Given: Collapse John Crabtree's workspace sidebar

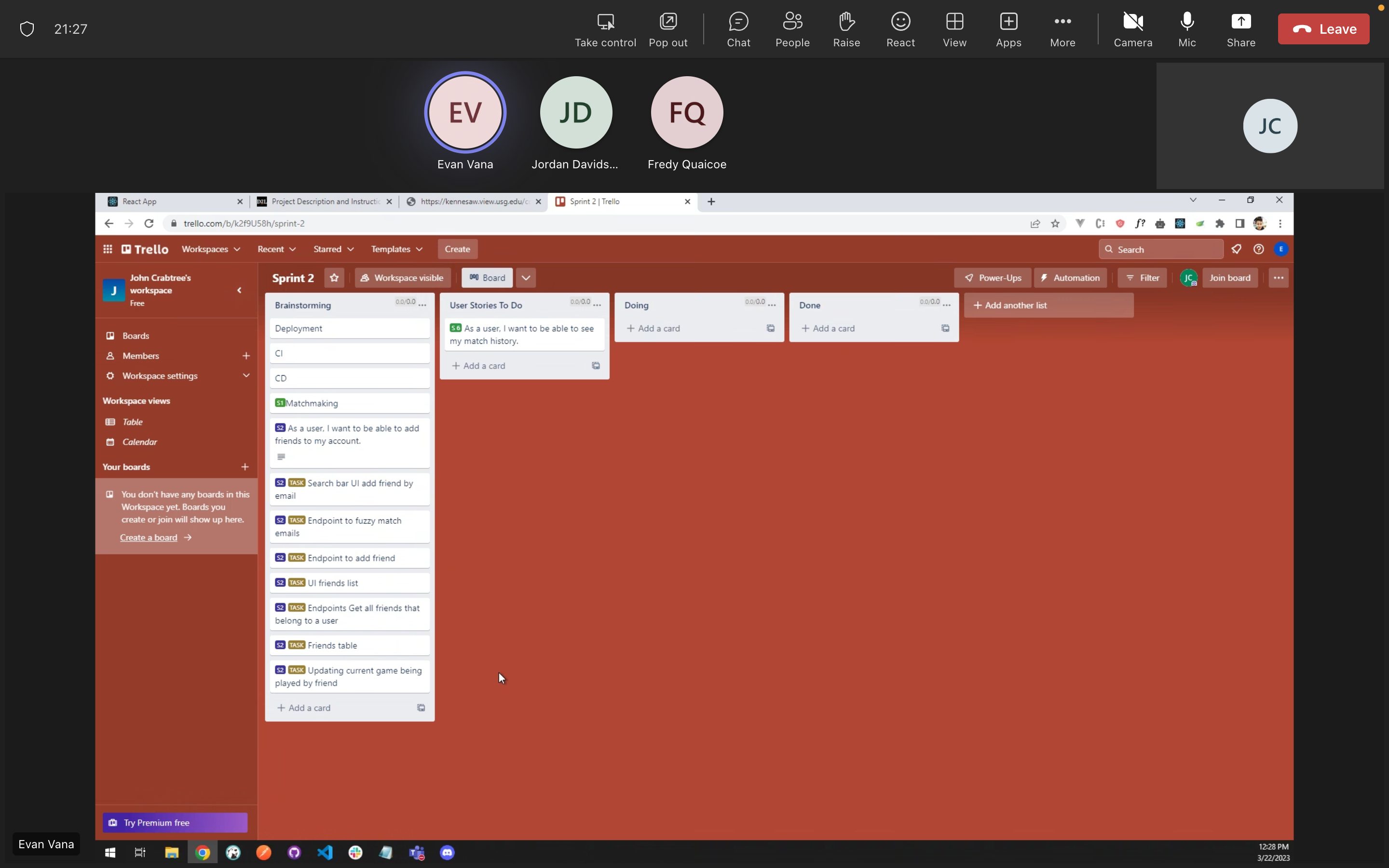Looking at the screenshot, I should (x=239, y=290).
